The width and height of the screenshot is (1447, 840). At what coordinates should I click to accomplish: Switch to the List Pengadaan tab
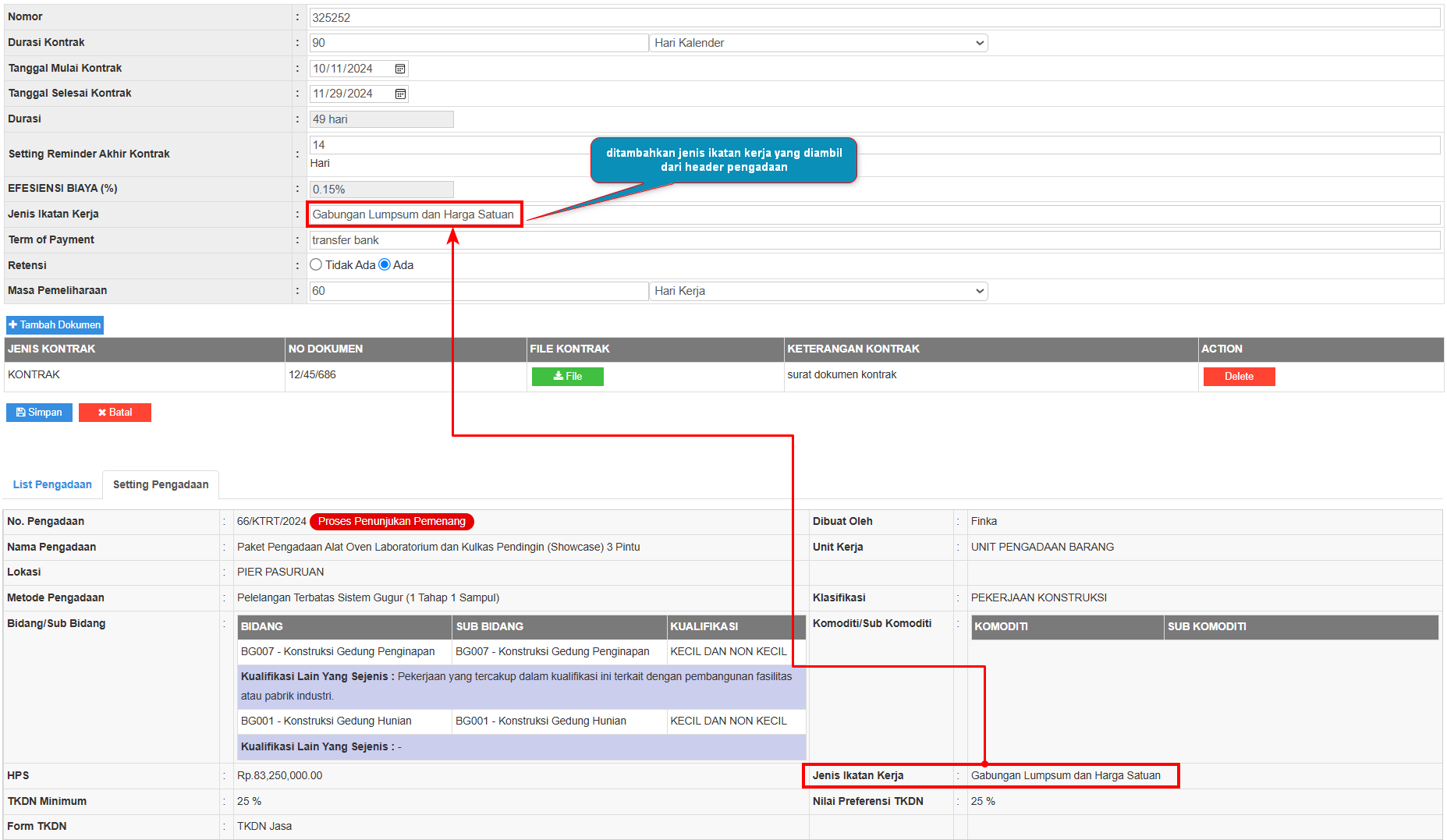click(x=52, y=484)
